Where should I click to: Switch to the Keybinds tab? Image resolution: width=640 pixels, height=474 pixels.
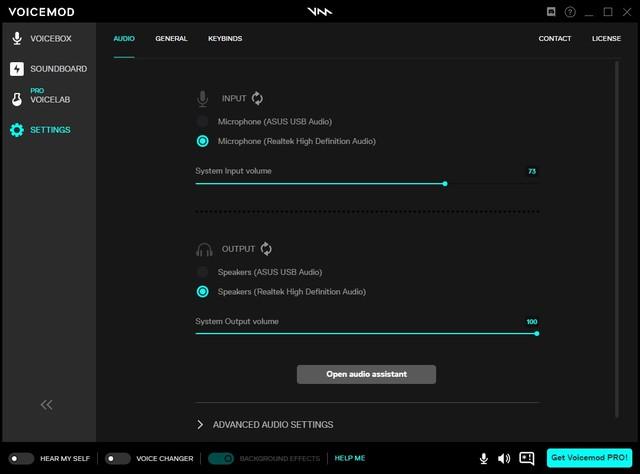pyautogui.click(x=225, y=39)
